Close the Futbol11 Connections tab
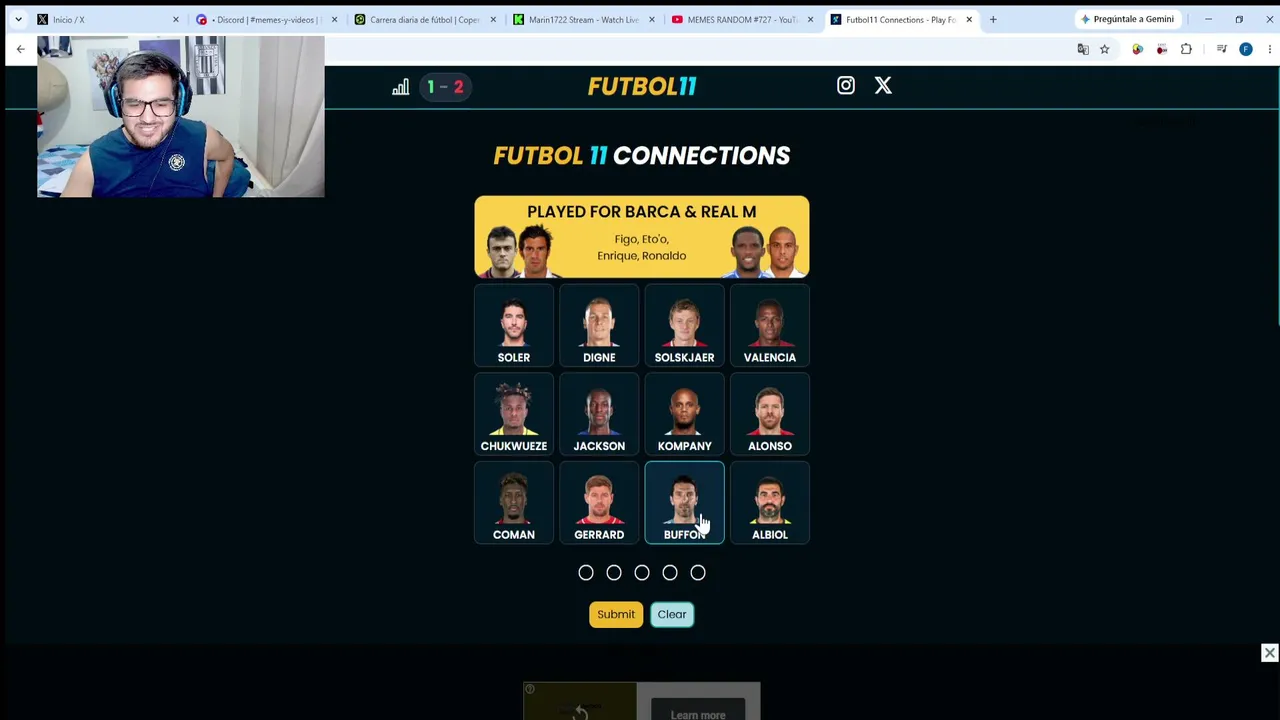The width and height of the screenshot is (1280, 720). [x=969, y=19]
